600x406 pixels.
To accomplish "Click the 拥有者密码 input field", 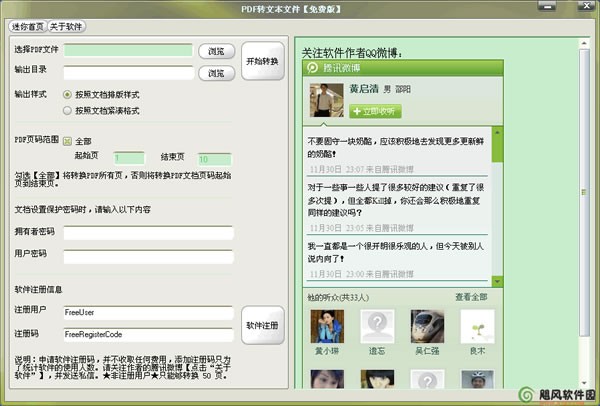I will pos(148,233).
